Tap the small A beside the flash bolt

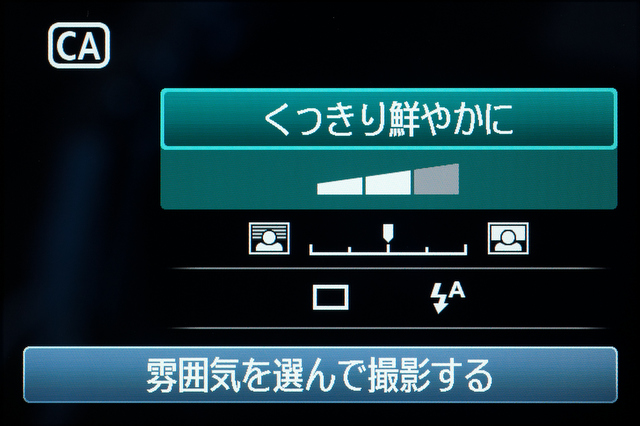[x=458, y=290]
